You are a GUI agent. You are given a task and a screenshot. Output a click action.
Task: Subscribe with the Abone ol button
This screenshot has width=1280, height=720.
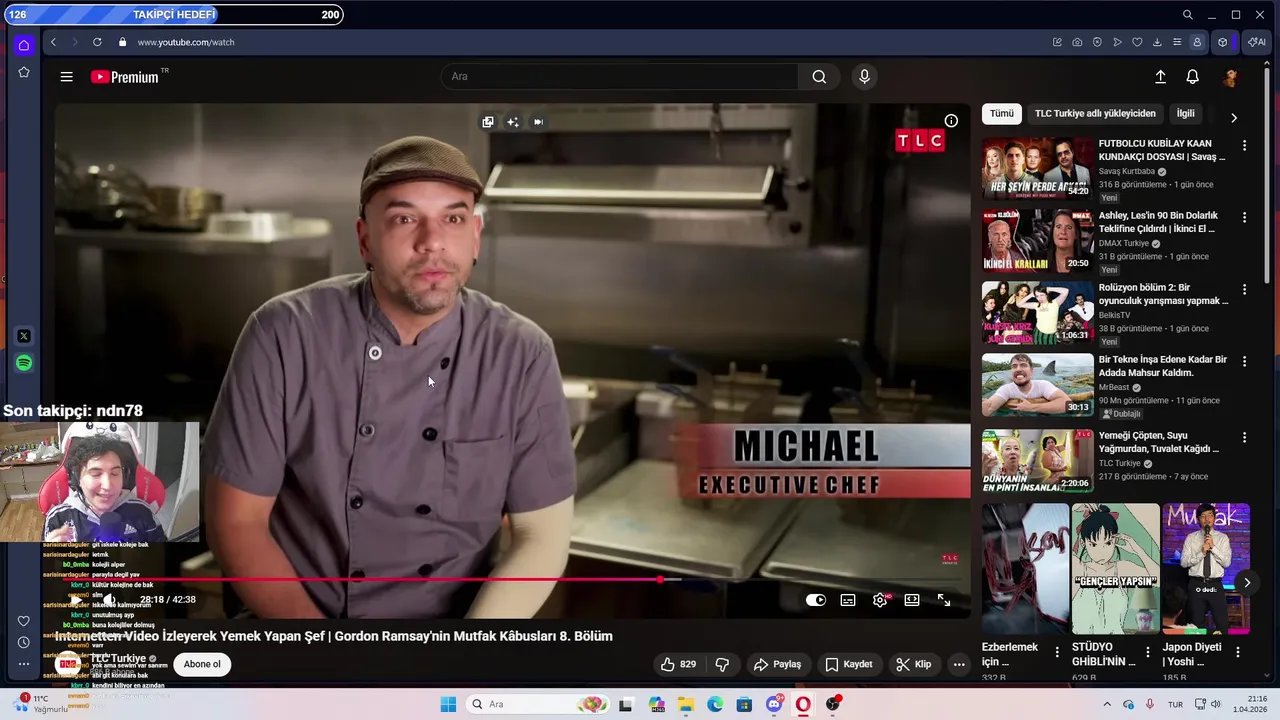click(202, 664)
